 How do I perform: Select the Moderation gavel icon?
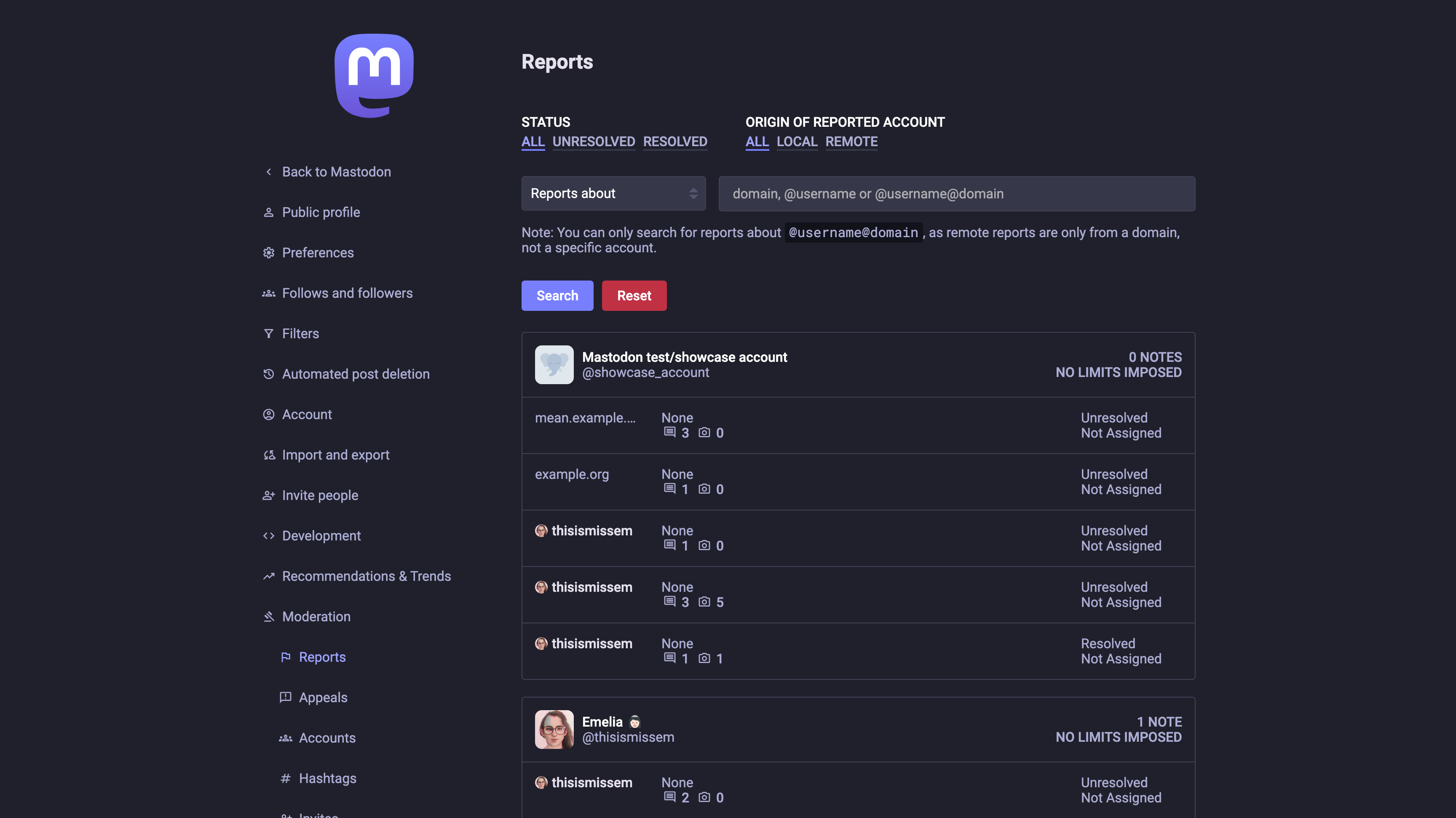[x=269, y=616]
